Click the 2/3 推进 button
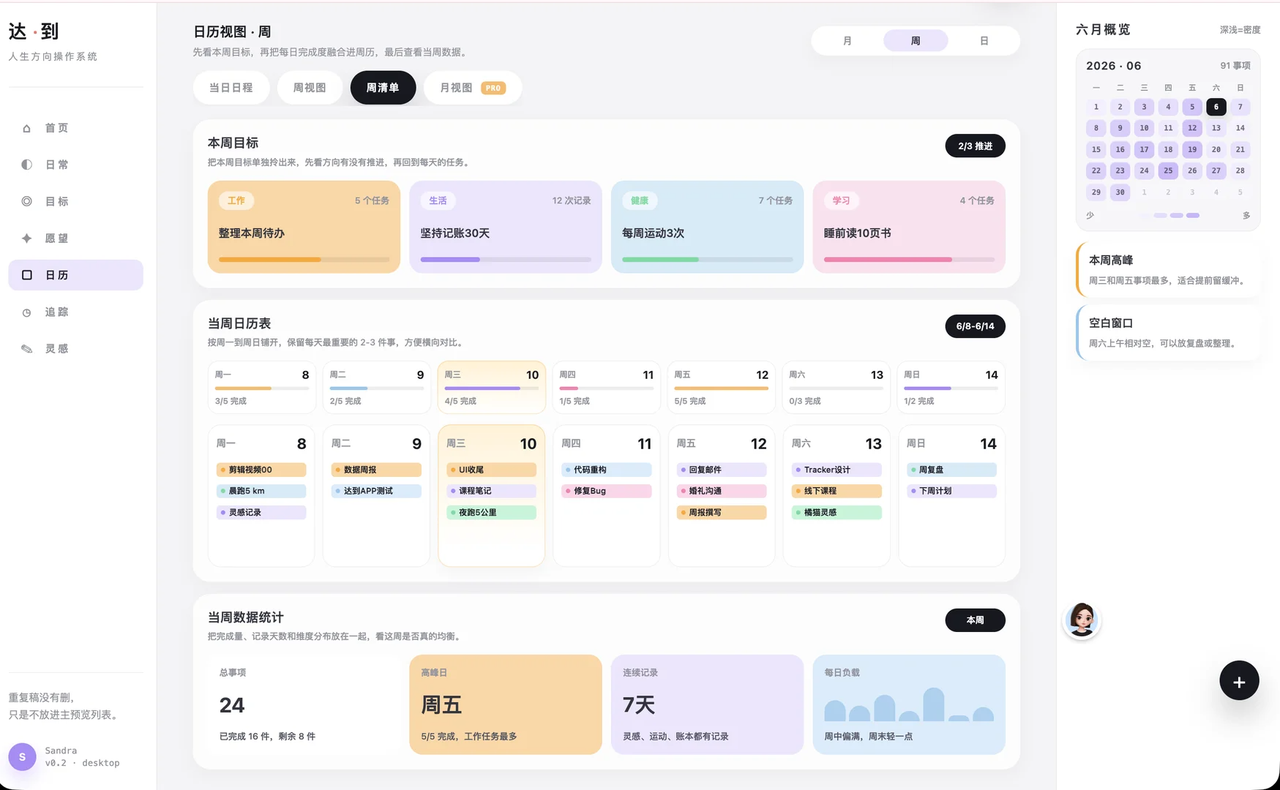Viewport: 1280px width, 790px height. coord(975,146)
